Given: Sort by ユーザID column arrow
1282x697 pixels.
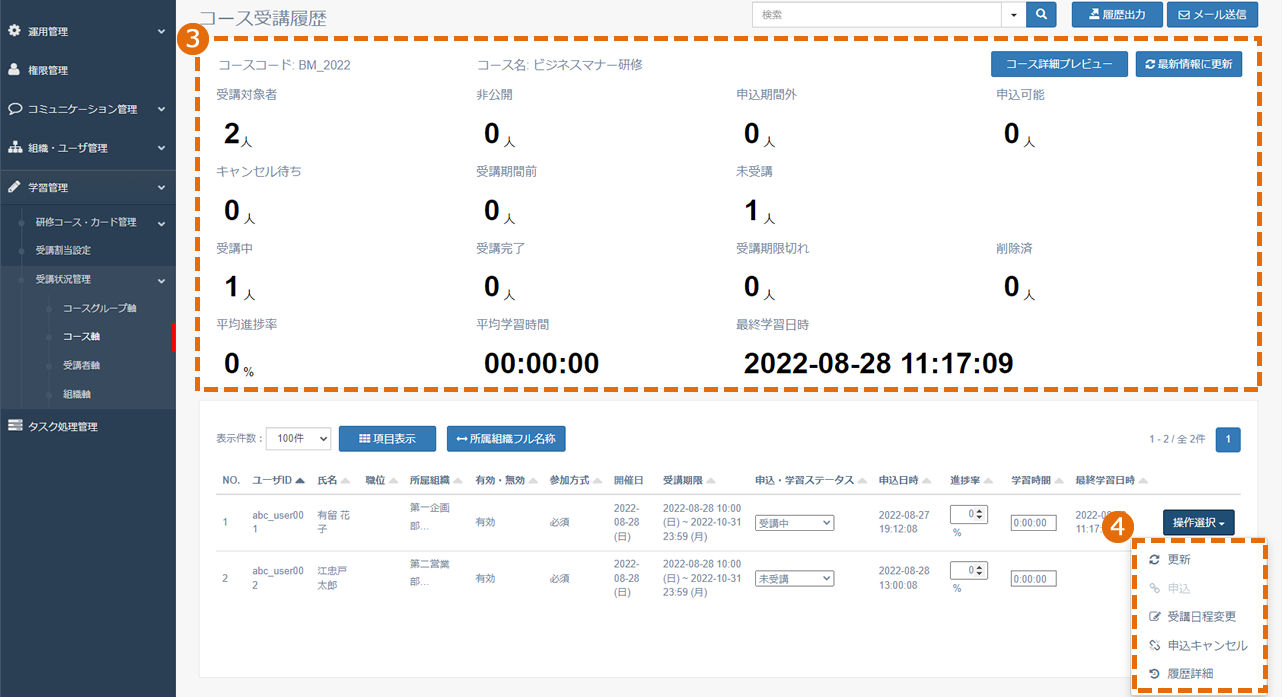Looking at the screenshot, I should [x=300, y=481].
